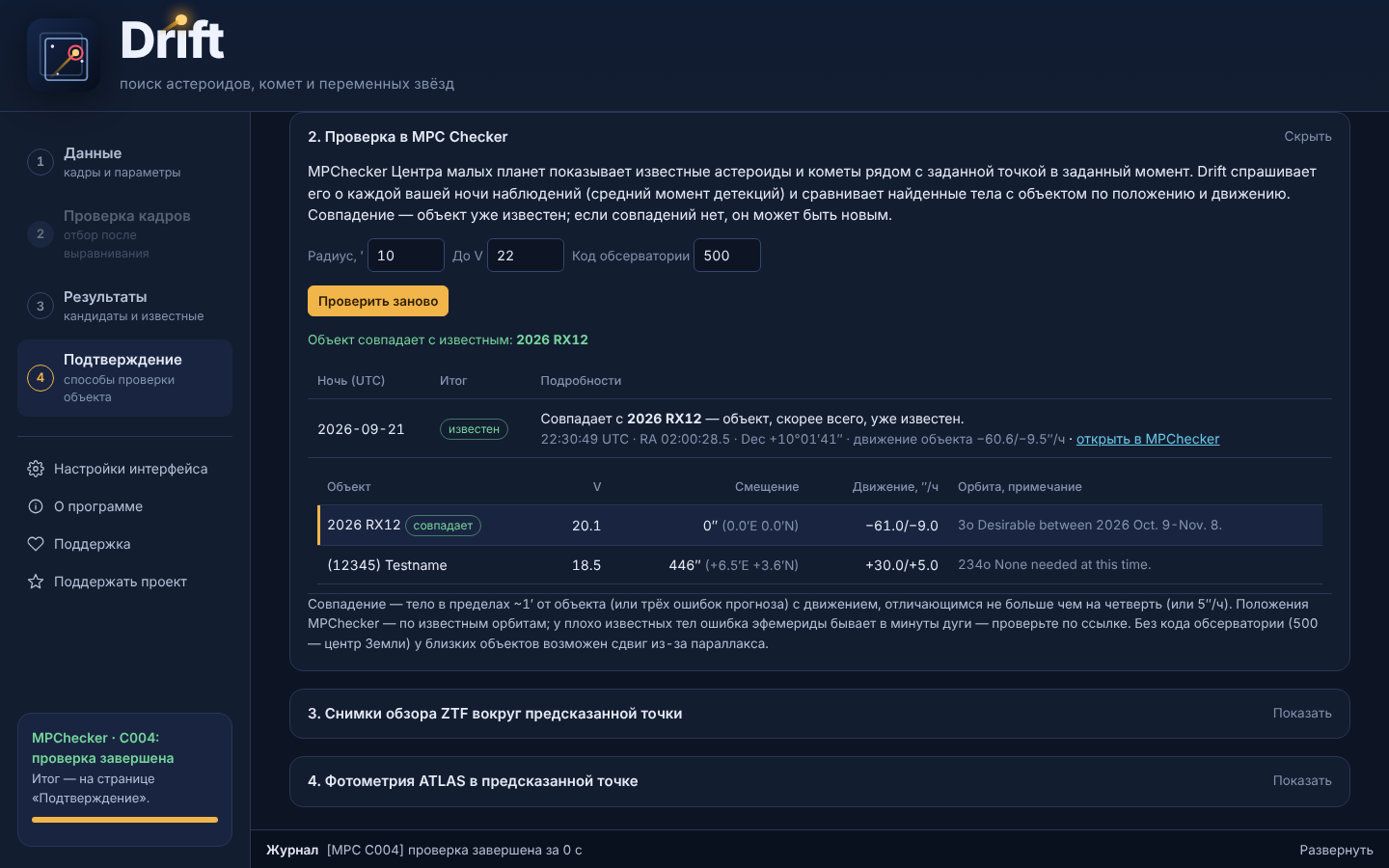Screen dimensions: 1389x868
Task: Click the green match message with 2026 RX12
Action: [448, 339]
